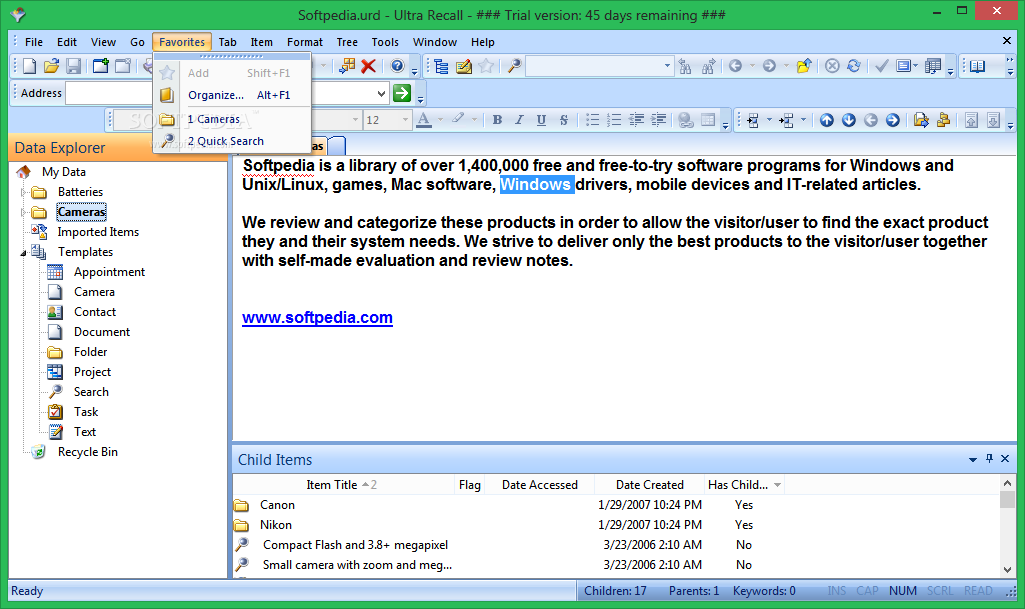Toggle Italic formatting
Viewport: 1025px width, 609px height.
[x=519, y=120]
